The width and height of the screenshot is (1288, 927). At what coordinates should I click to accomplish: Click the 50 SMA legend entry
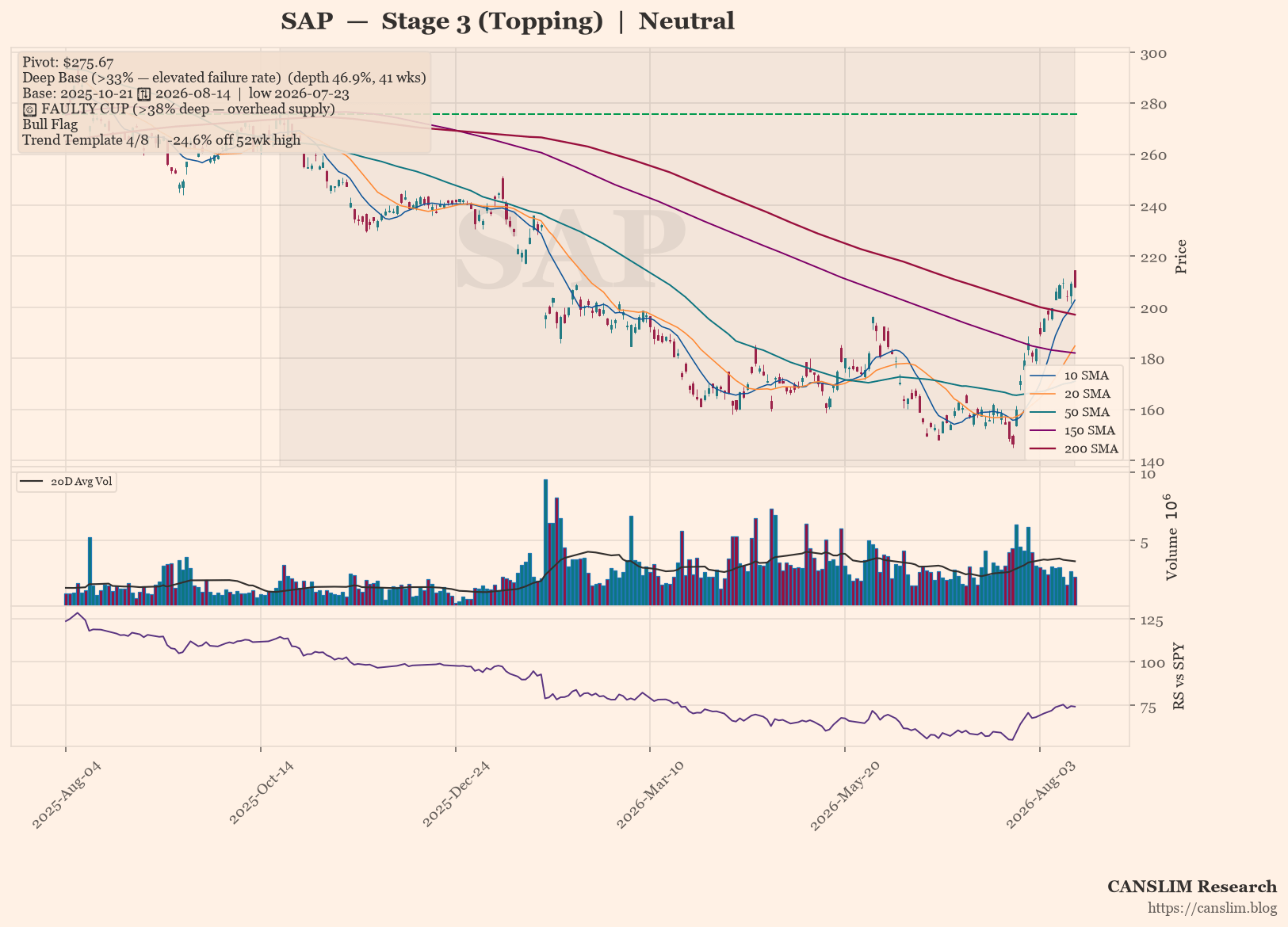click(1074, 412)
